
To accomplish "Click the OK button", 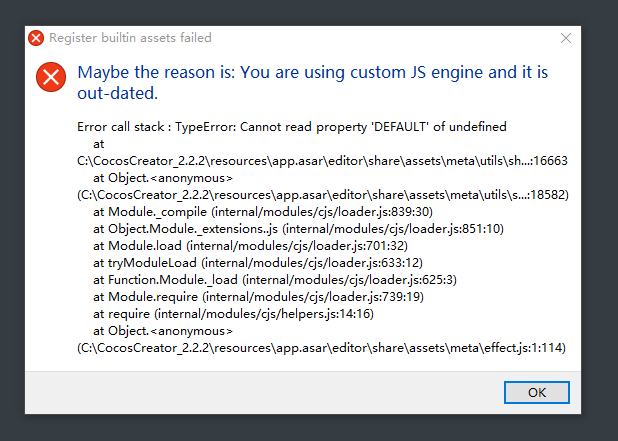I will click(x=536, y=392).
